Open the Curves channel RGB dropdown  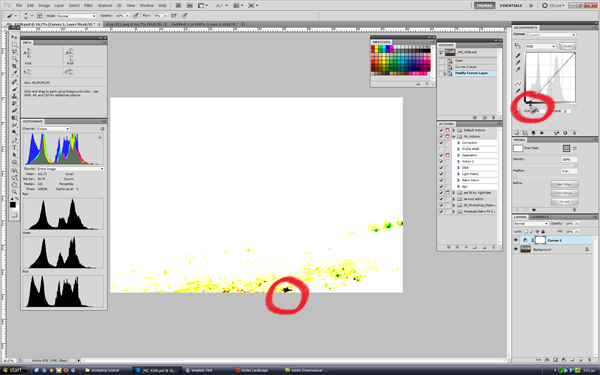point(541,46)
